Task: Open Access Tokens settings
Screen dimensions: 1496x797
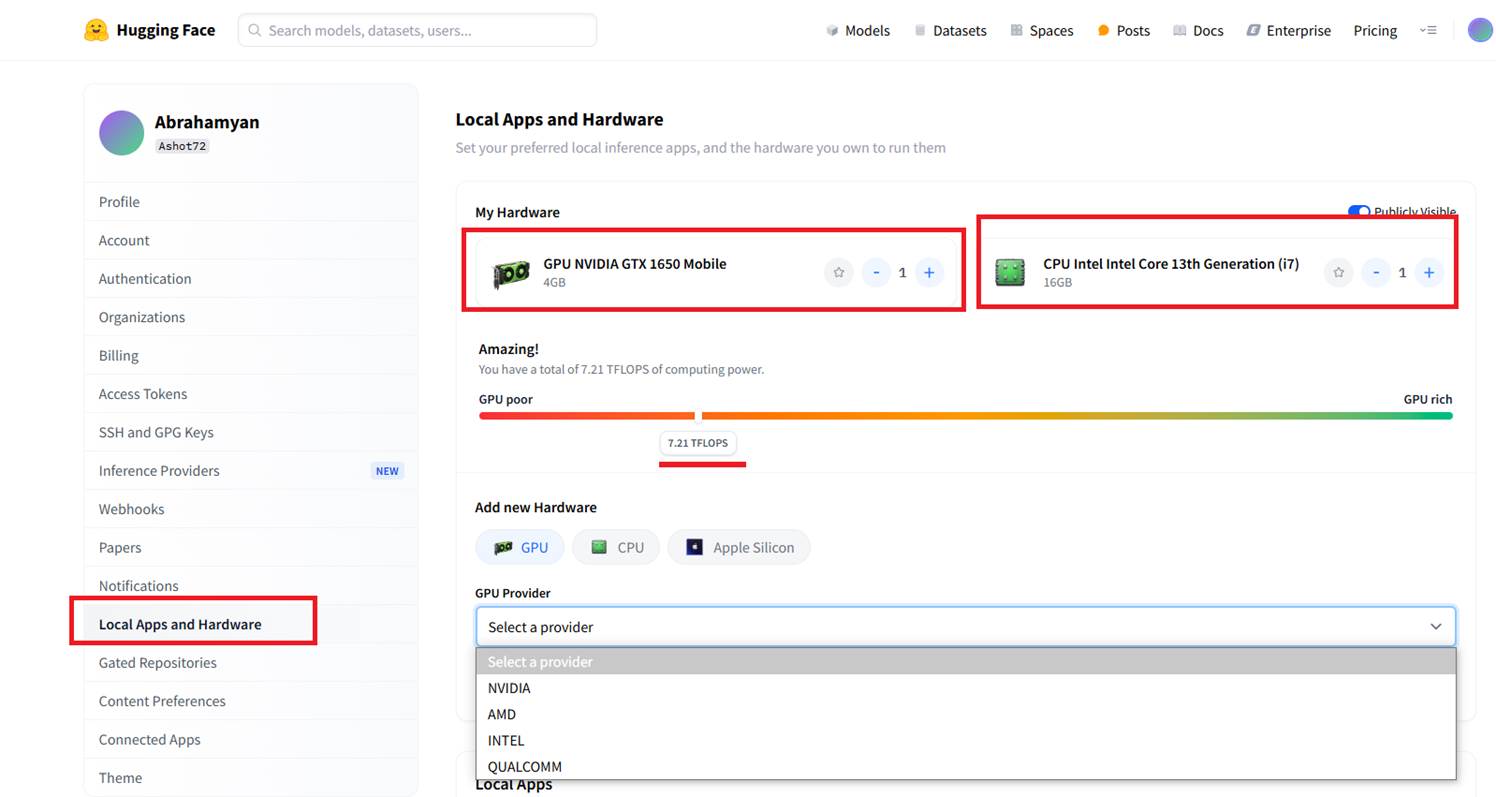Action: point(250,394)
